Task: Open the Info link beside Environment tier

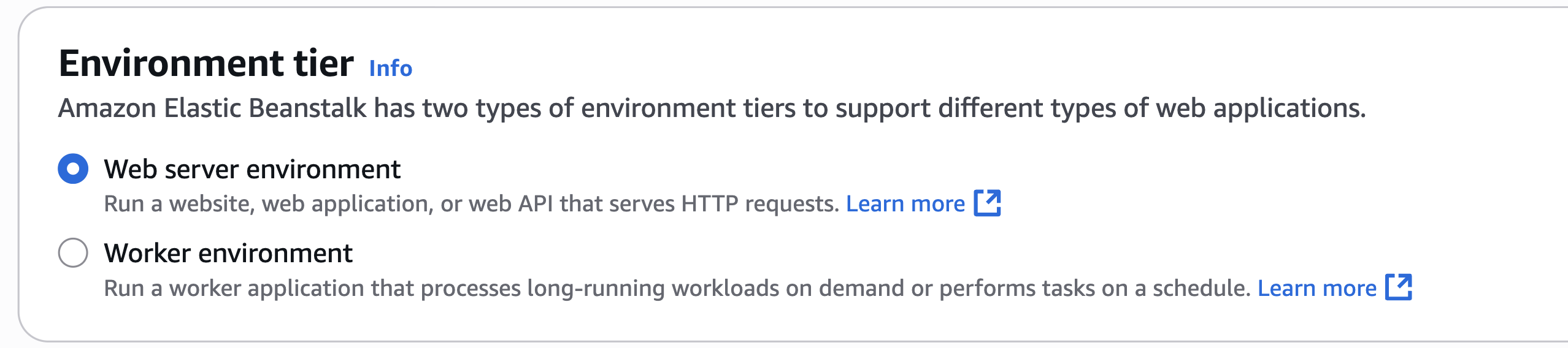Action: click(x=391, y=68)
